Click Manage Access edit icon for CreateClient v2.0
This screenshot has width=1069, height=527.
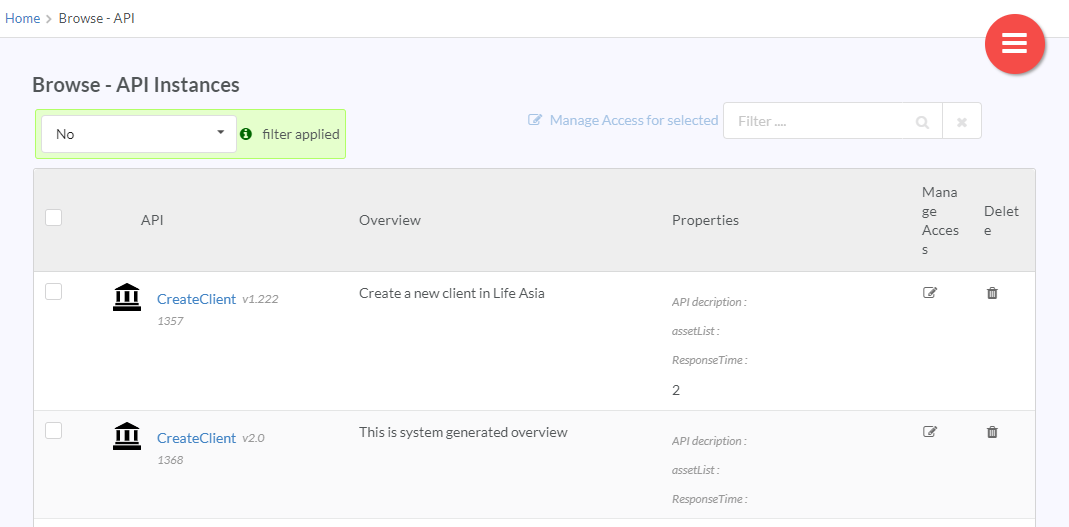click(930, 432)
